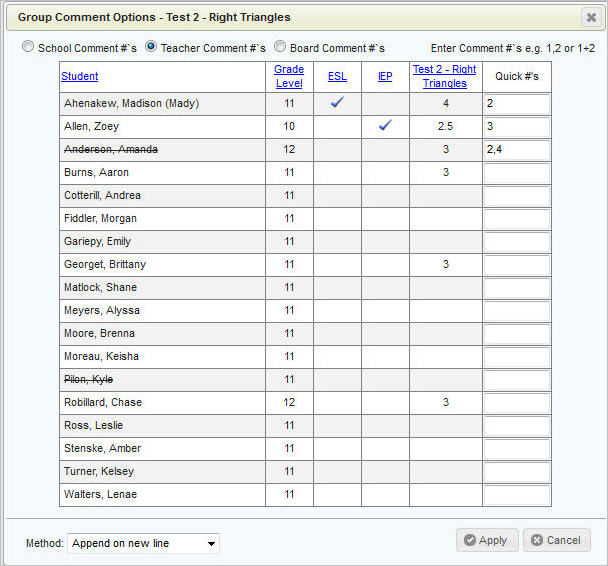The image size is (608, 566).
Task: Edit Quick #'s field for Ahenakew, Madison
Action: click(516, 104)
